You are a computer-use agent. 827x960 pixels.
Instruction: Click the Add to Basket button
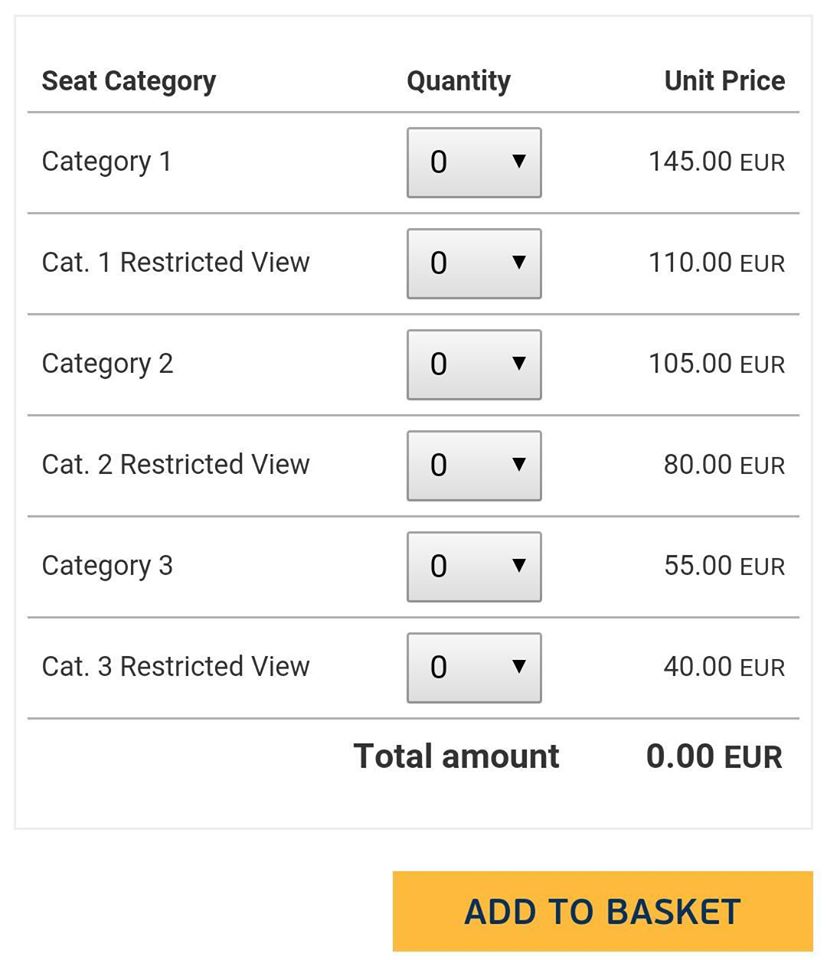602,911
